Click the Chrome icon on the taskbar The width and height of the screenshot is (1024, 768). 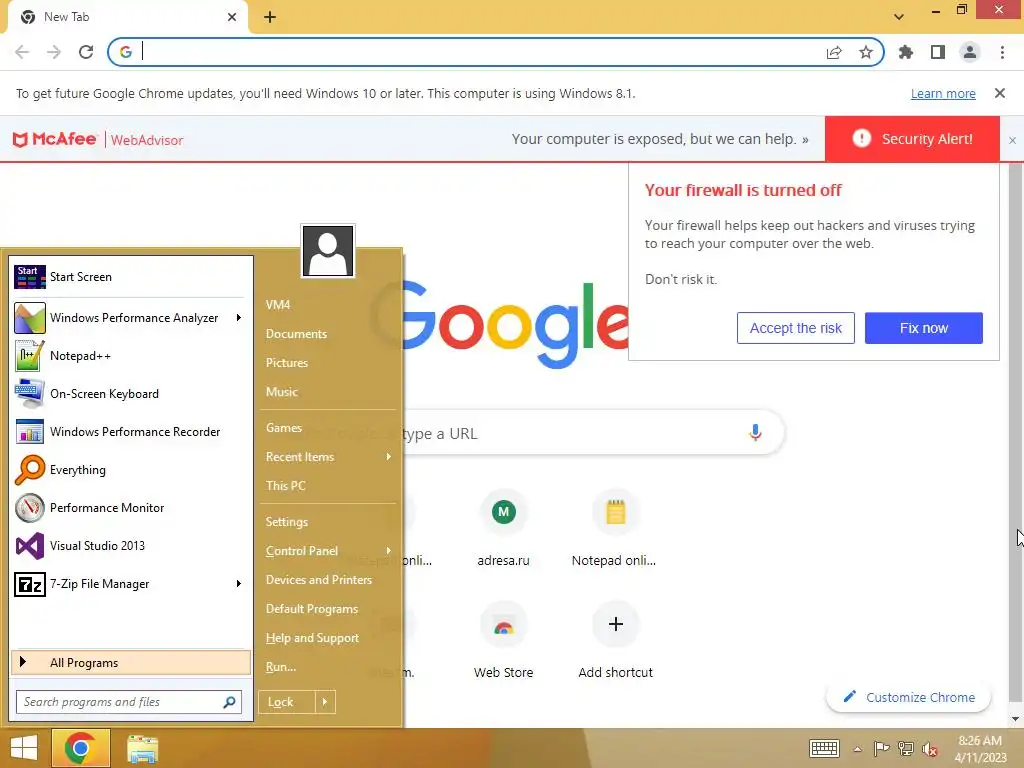[x=80, y=748]
